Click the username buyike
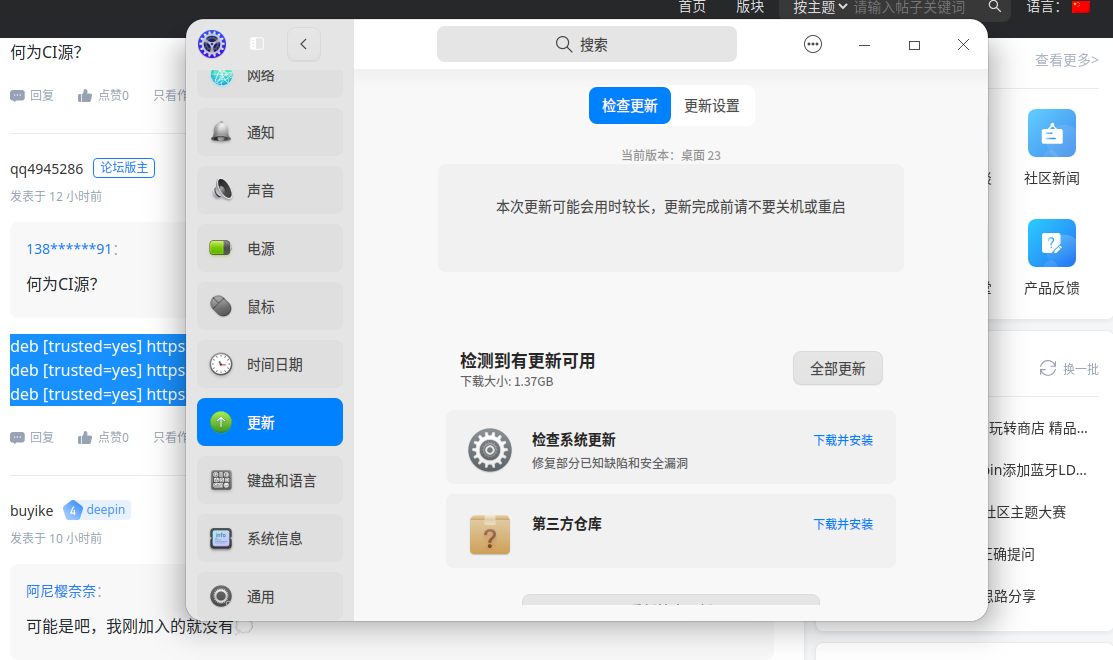 [32, 511]
